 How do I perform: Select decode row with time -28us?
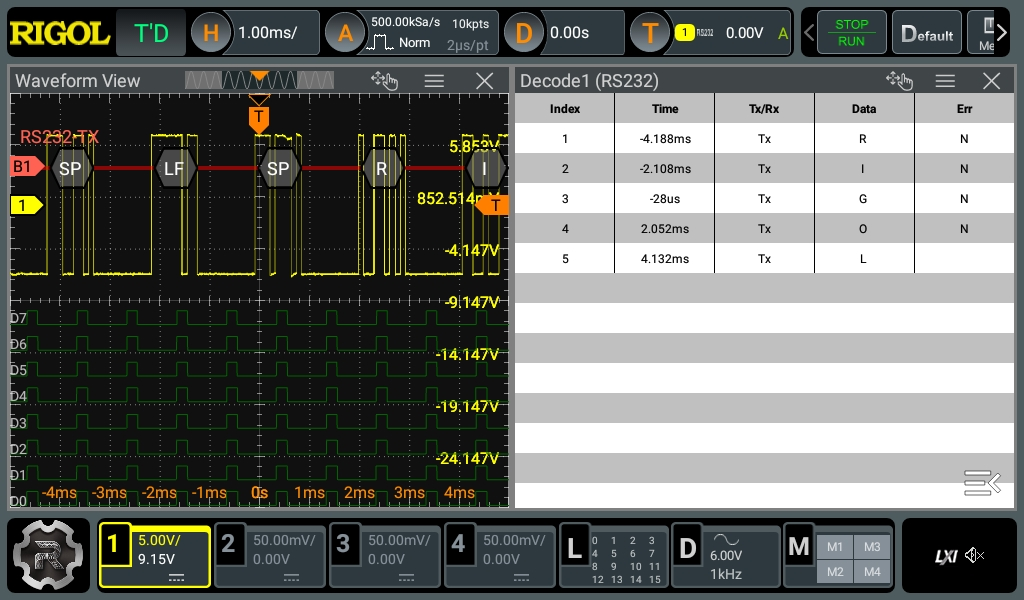pyautogui.click(x=764, y=198)
